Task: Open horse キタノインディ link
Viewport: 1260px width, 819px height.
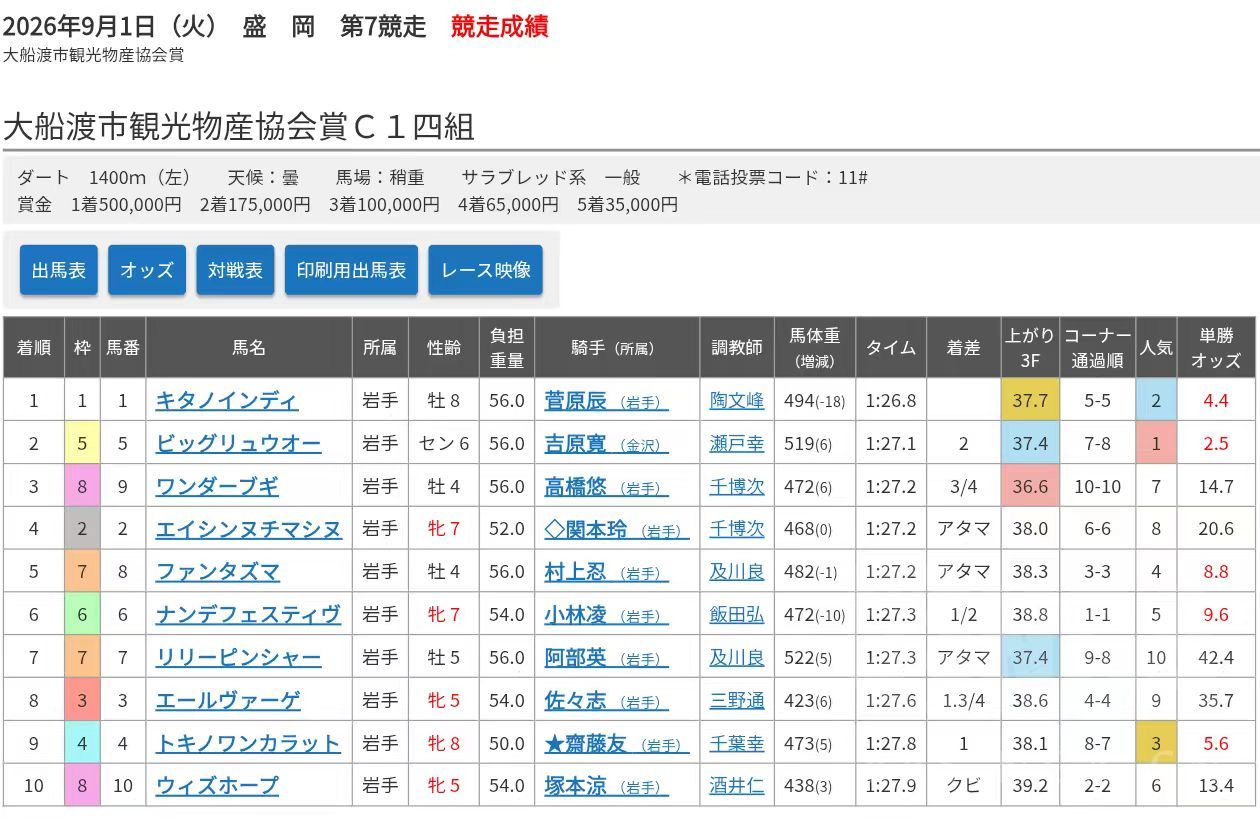Action: pyautogui.click(x=227, y=401)
